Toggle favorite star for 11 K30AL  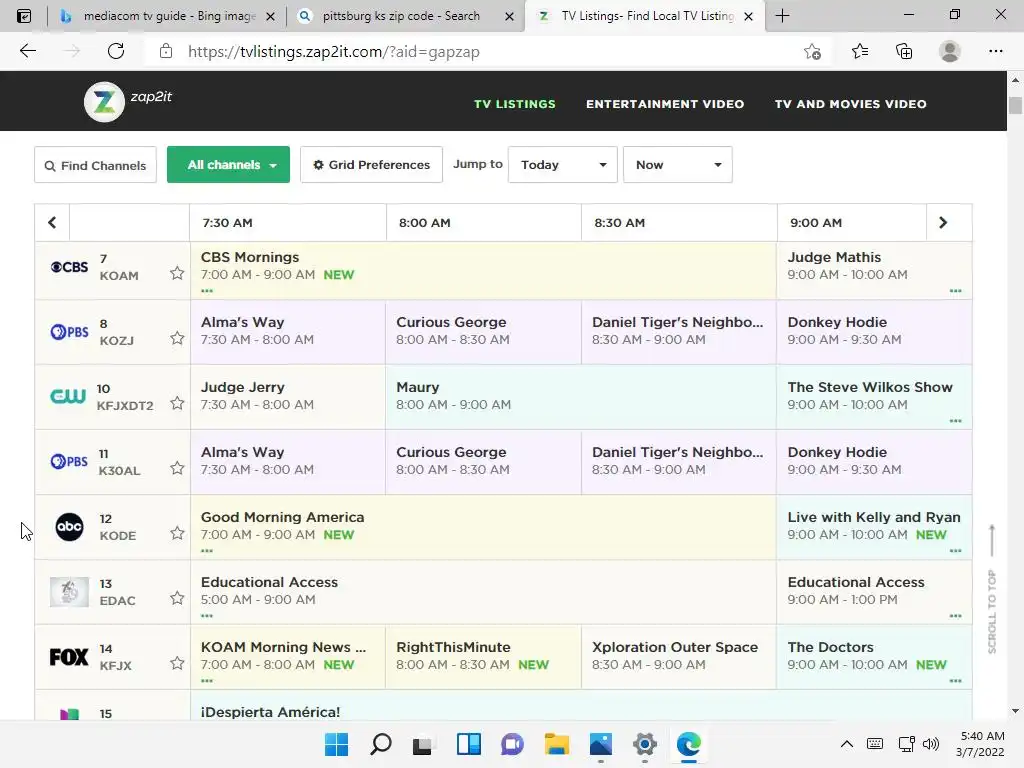(177, 468)
